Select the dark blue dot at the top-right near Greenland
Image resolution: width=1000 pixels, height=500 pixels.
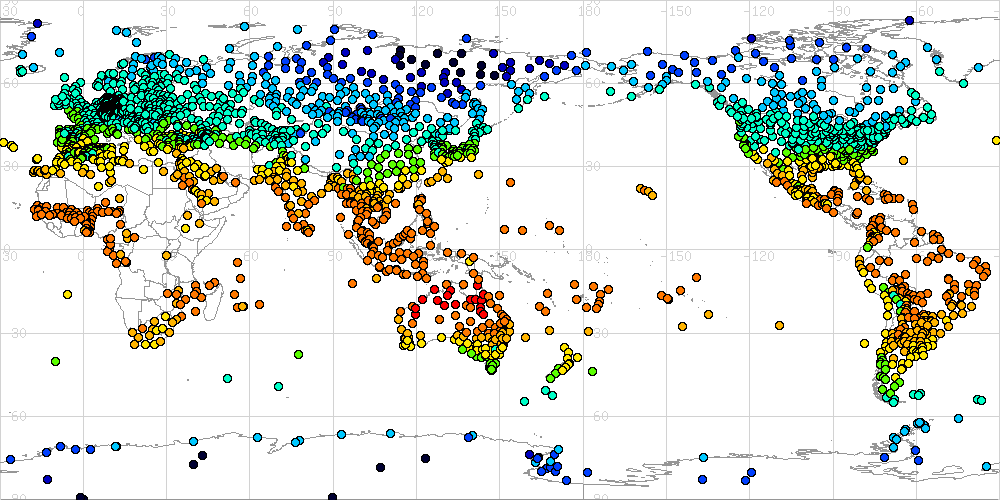tap(908, 19)
